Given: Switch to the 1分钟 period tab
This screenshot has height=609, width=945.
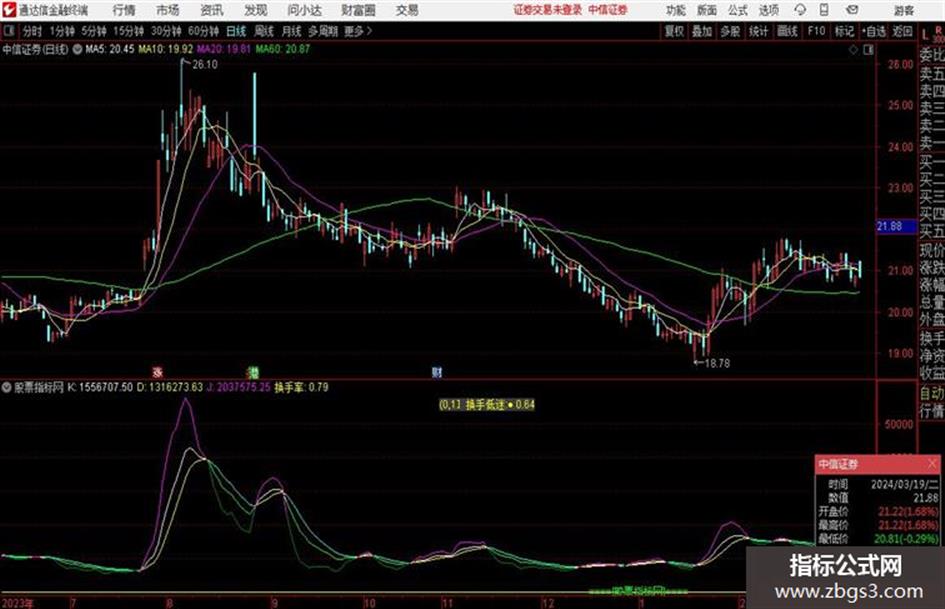Looking at the screenshot, I should [x=62, y=31].
